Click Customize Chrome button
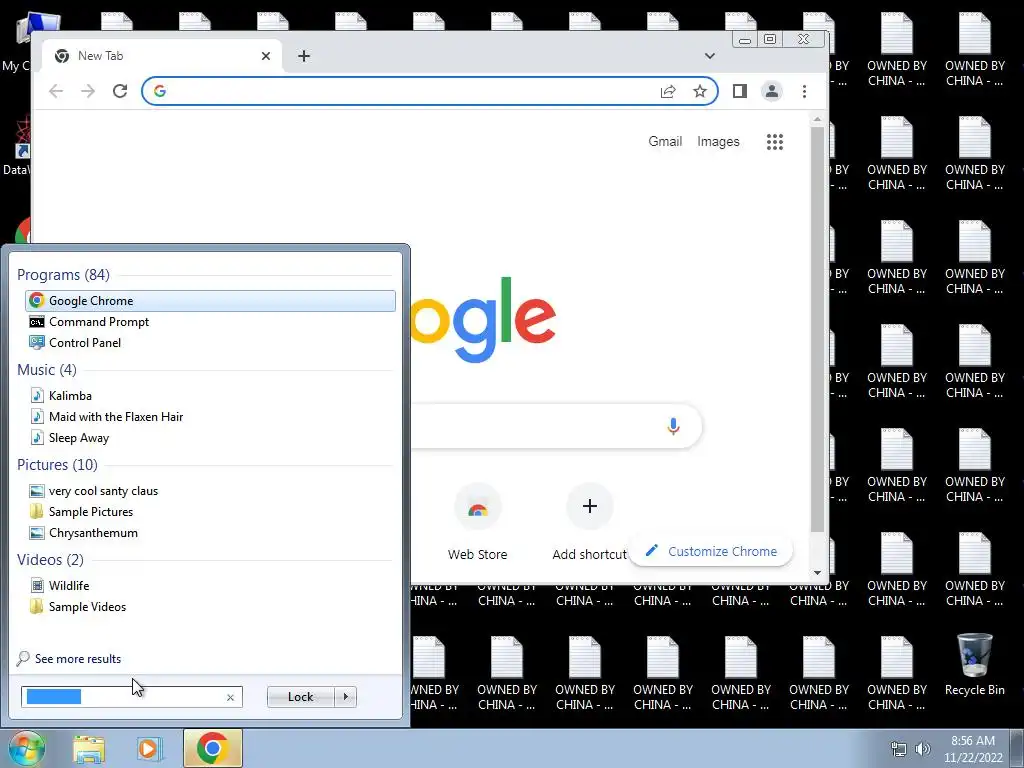 tap(712, 551)
